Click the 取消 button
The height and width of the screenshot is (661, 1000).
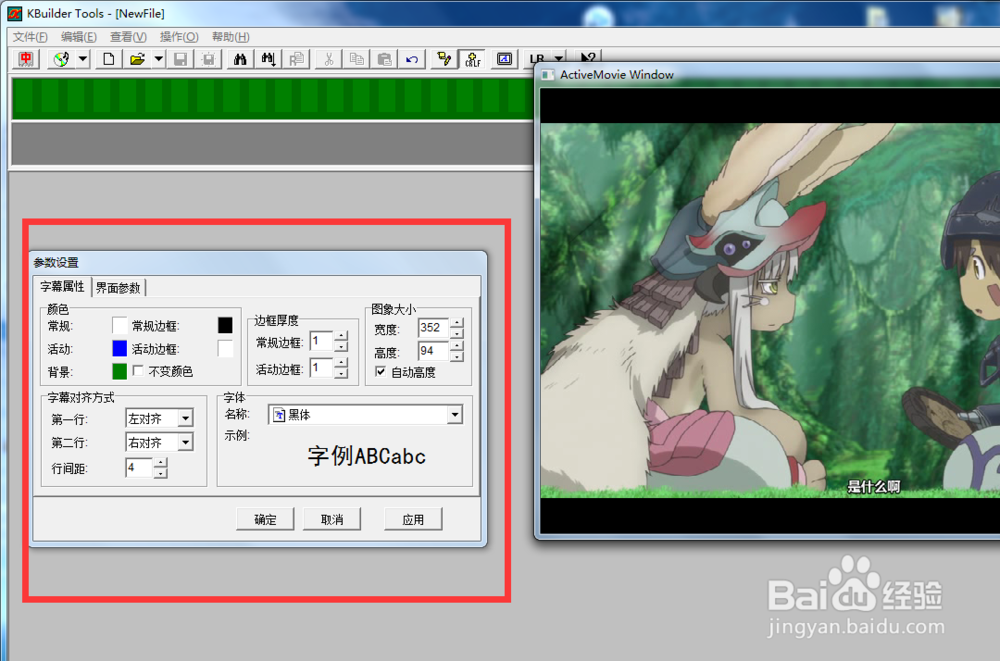point(332,519)
